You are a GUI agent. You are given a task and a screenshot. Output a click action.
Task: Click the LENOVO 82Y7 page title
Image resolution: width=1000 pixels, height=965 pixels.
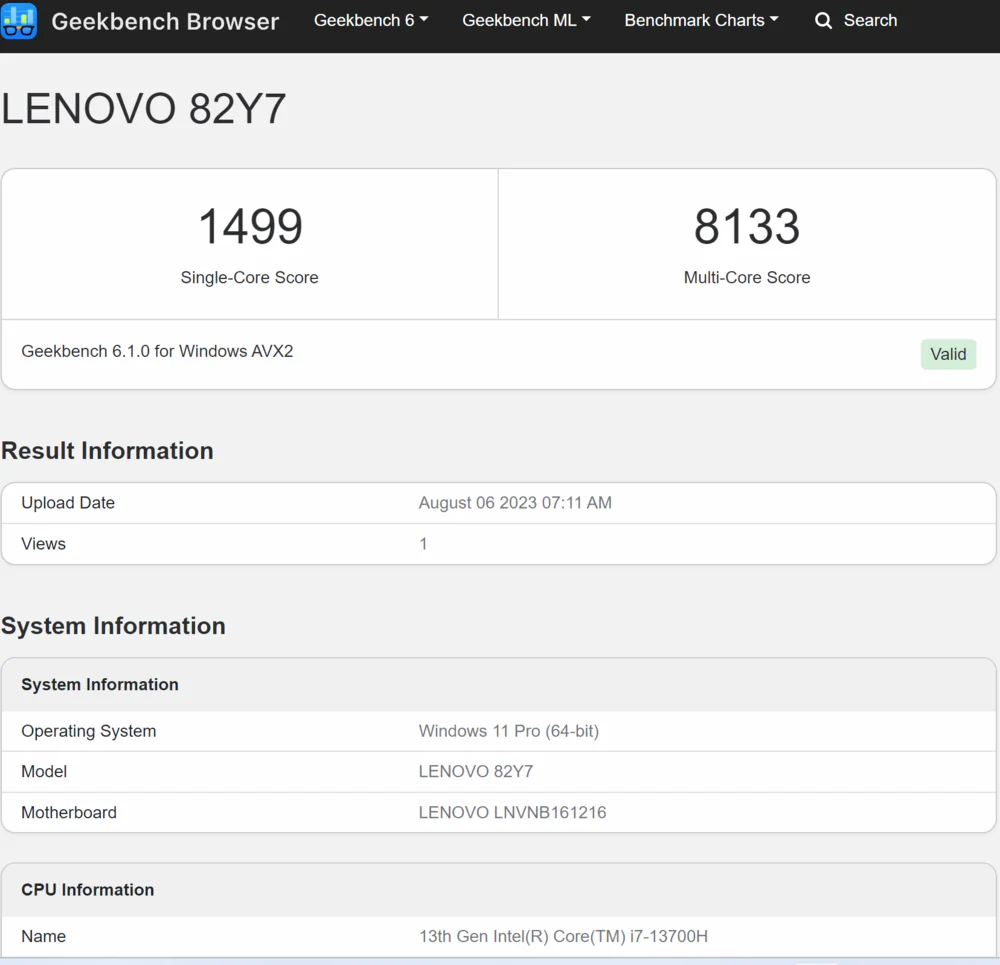143,108
